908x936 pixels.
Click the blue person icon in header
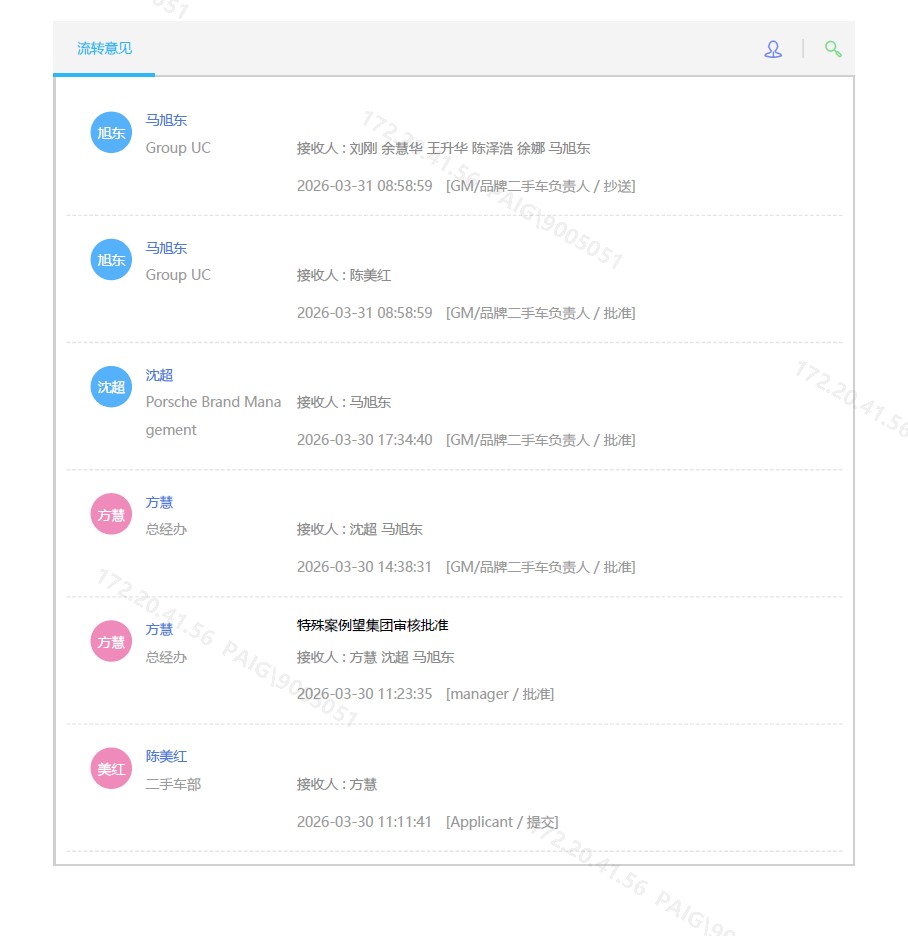click(772, 49)
